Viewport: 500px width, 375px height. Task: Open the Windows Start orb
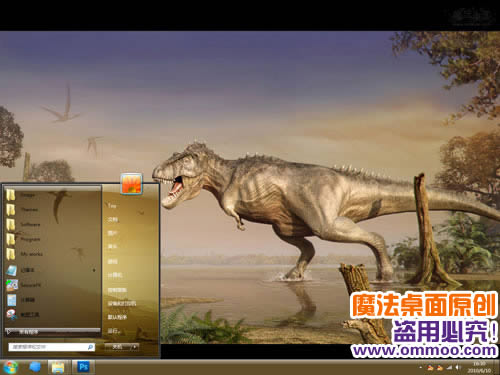click(x=10, y=367)
